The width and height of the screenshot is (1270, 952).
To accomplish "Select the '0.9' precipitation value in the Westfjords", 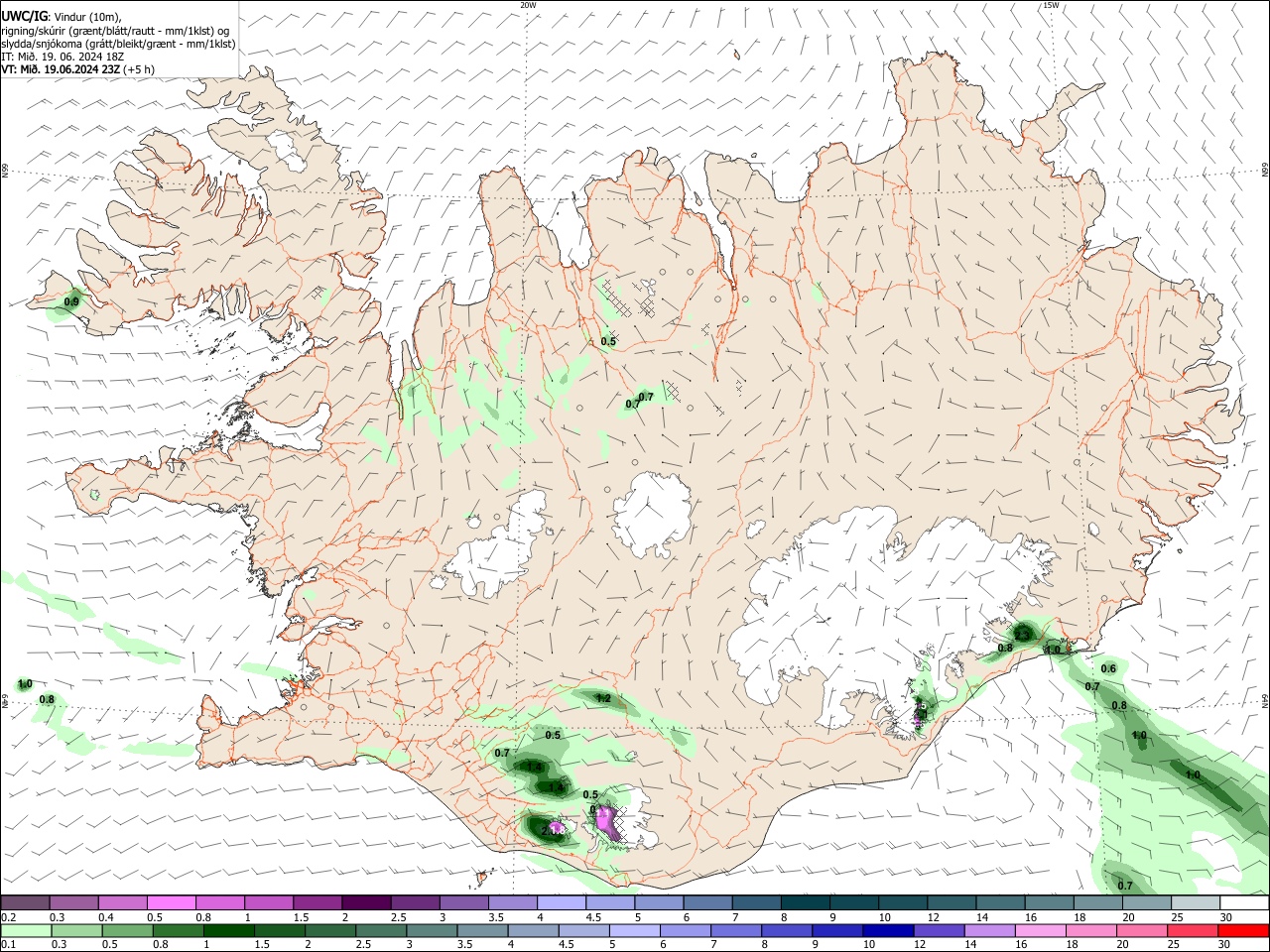I will pyautogui.click(x=70, y=301).
